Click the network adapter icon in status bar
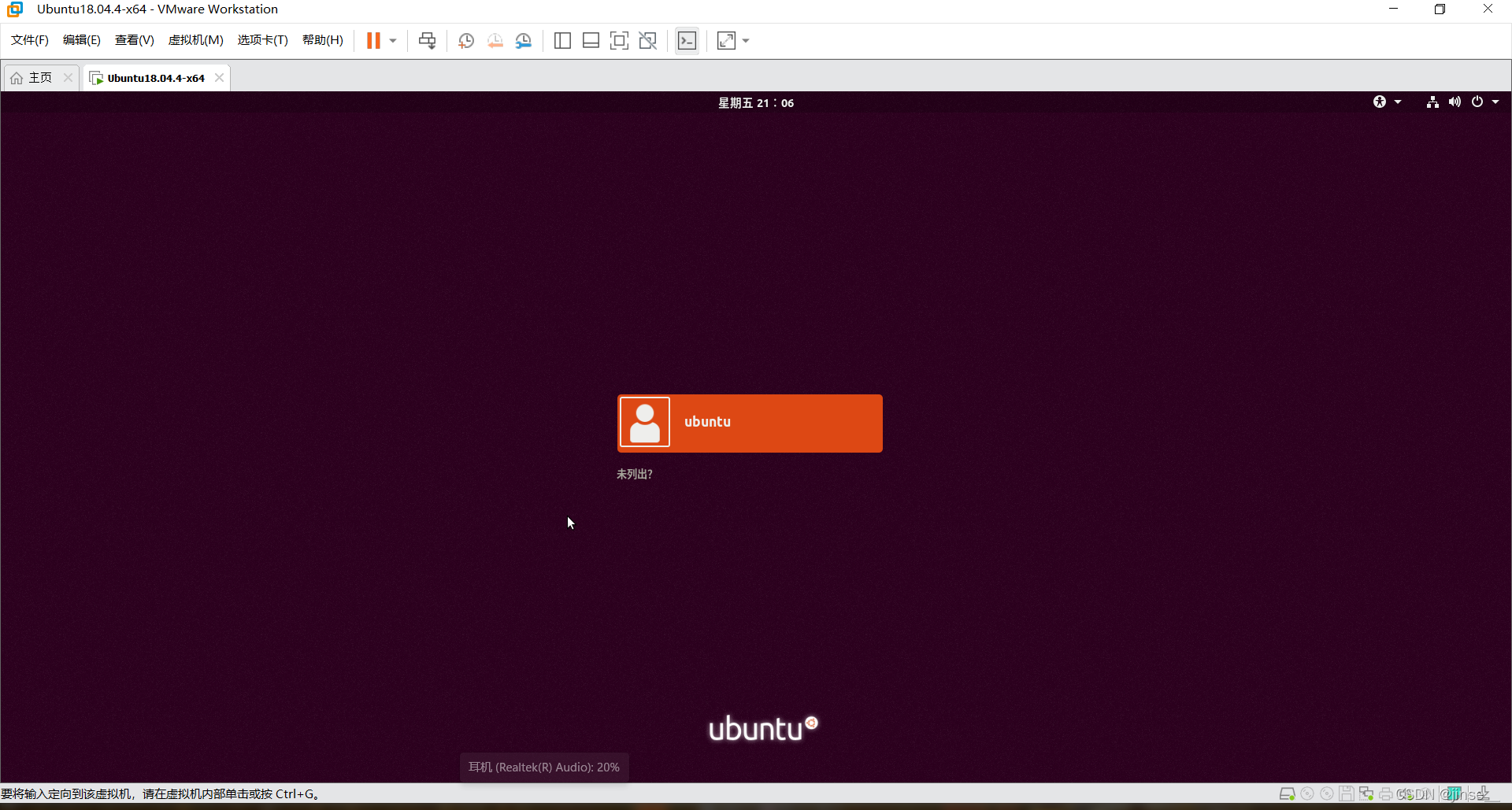1512x810 pixels. (x=1366, y=793)
